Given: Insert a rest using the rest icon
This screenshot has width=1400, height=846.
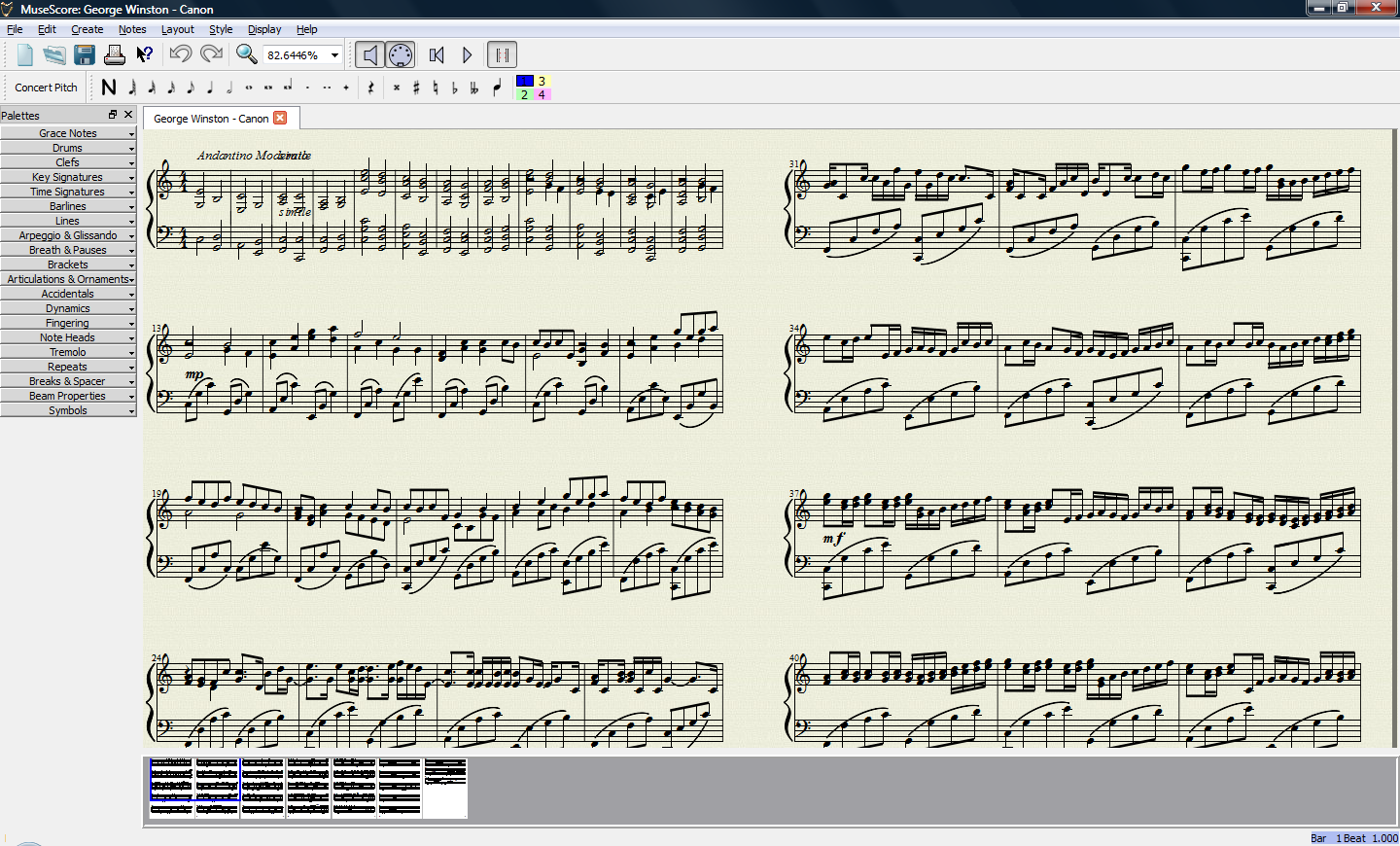Looking at the screenshot, I should click(370, 88).
